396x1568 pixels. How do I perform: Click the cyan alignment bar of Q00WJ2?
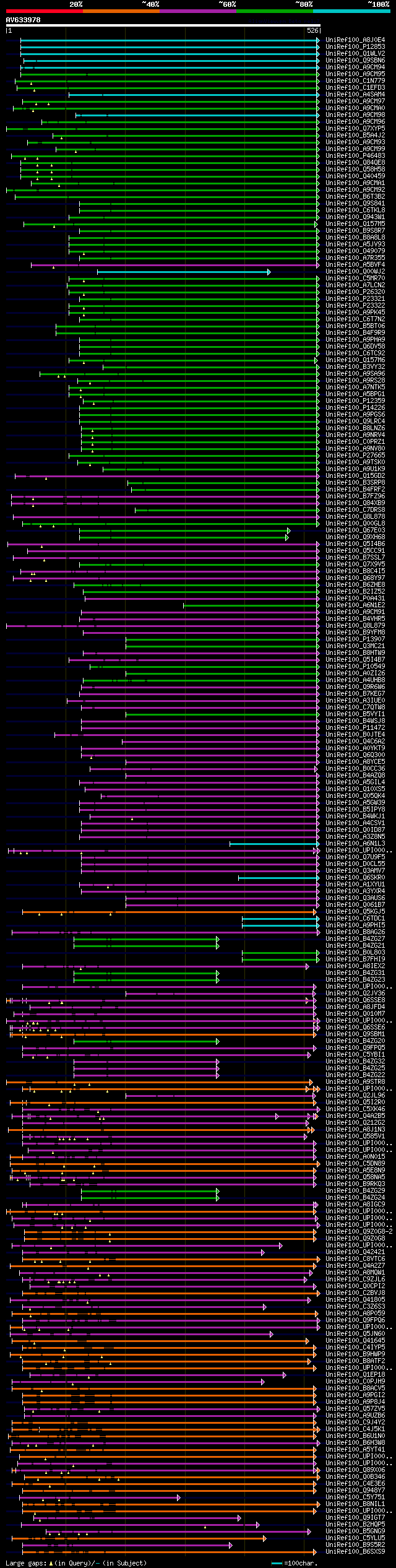(x=183, y=272)
